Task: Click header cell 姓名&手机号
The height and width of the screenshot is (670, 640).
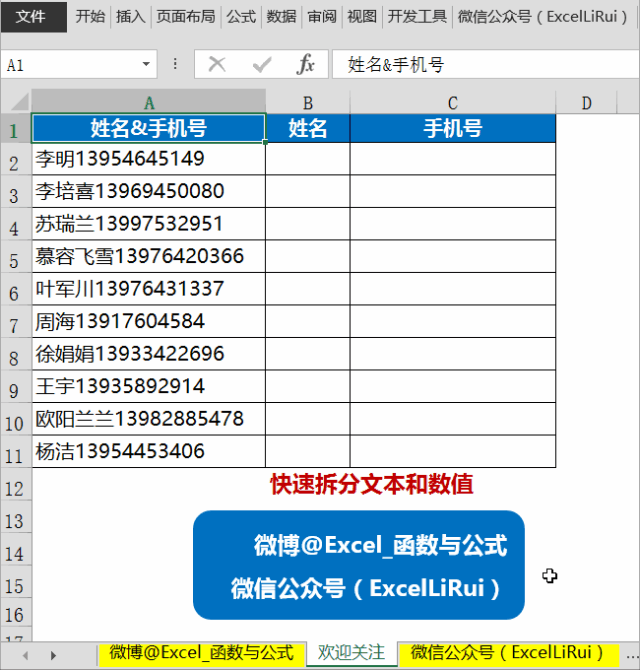Action: [148, 128]
